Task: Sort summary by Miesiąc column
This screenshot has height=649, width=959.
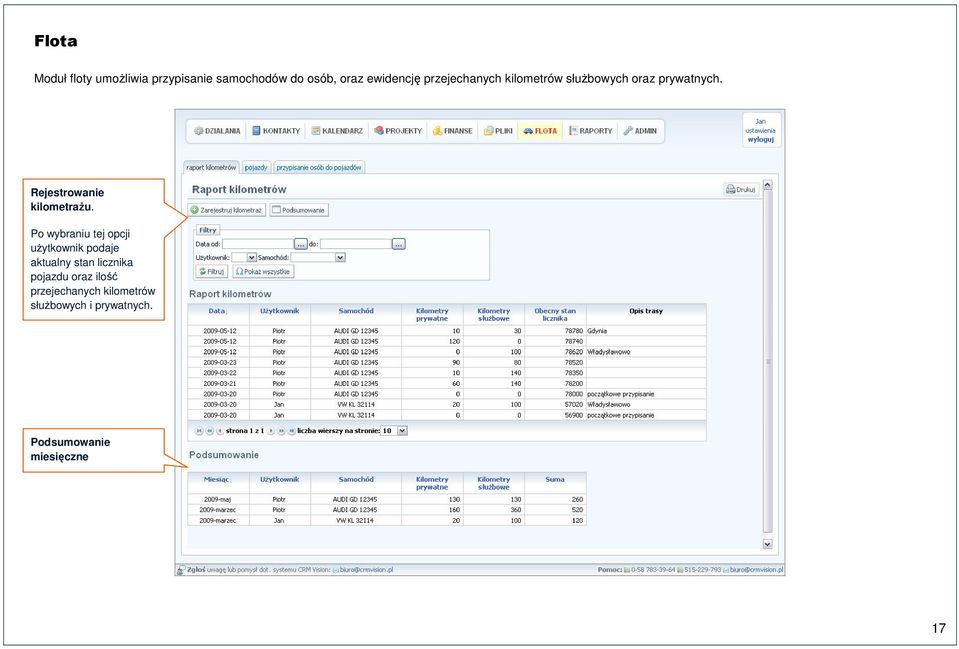Action: (x=218, y=480)
